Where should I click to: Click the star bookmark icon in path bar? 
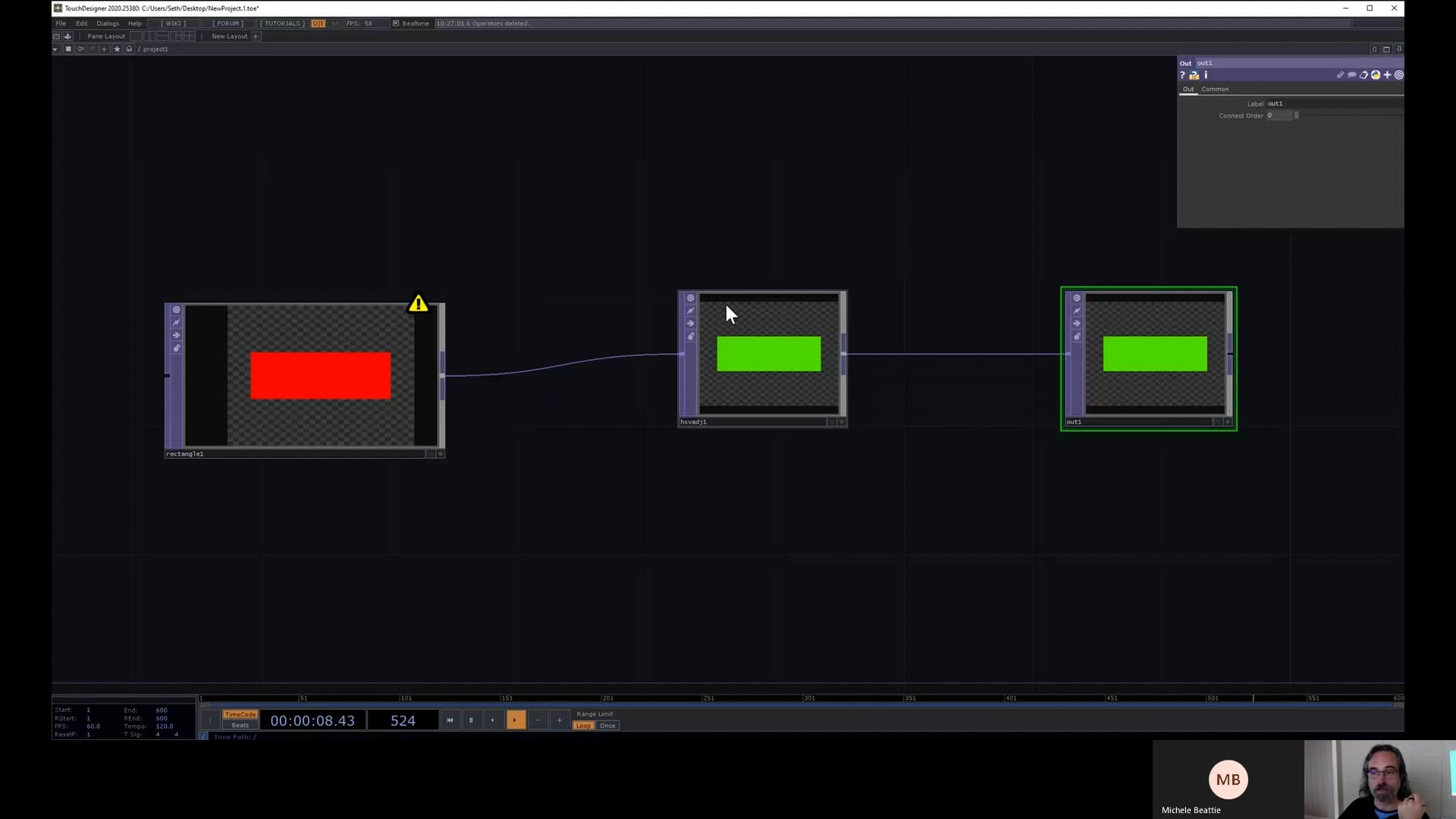pos(117,49)
